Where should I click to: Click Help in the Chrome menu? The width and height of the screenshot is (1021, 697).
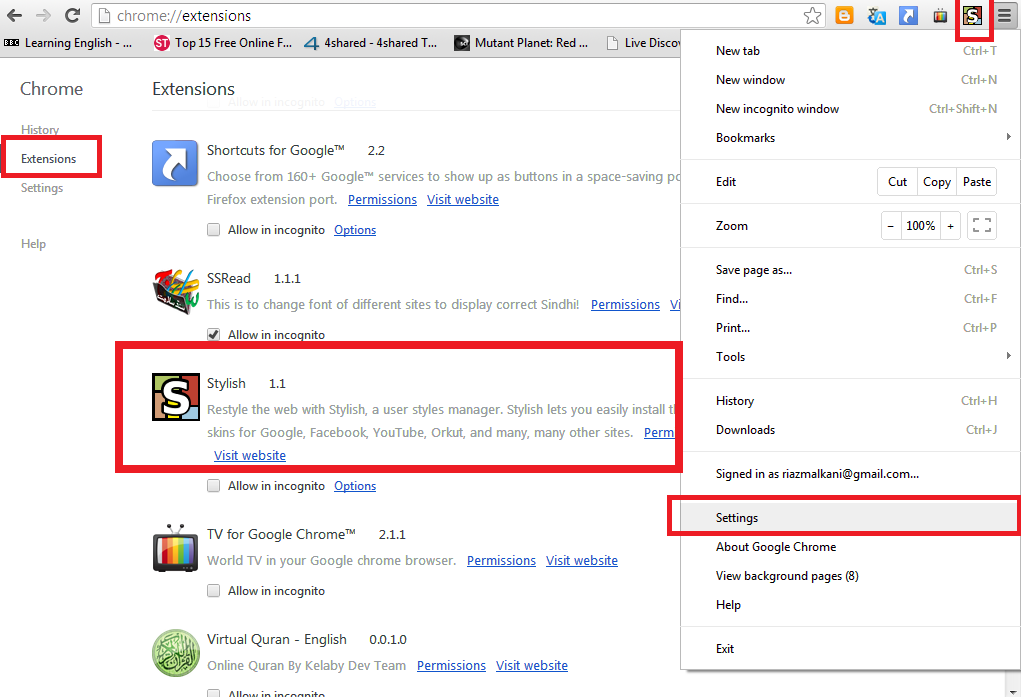[x=850, y=605]
